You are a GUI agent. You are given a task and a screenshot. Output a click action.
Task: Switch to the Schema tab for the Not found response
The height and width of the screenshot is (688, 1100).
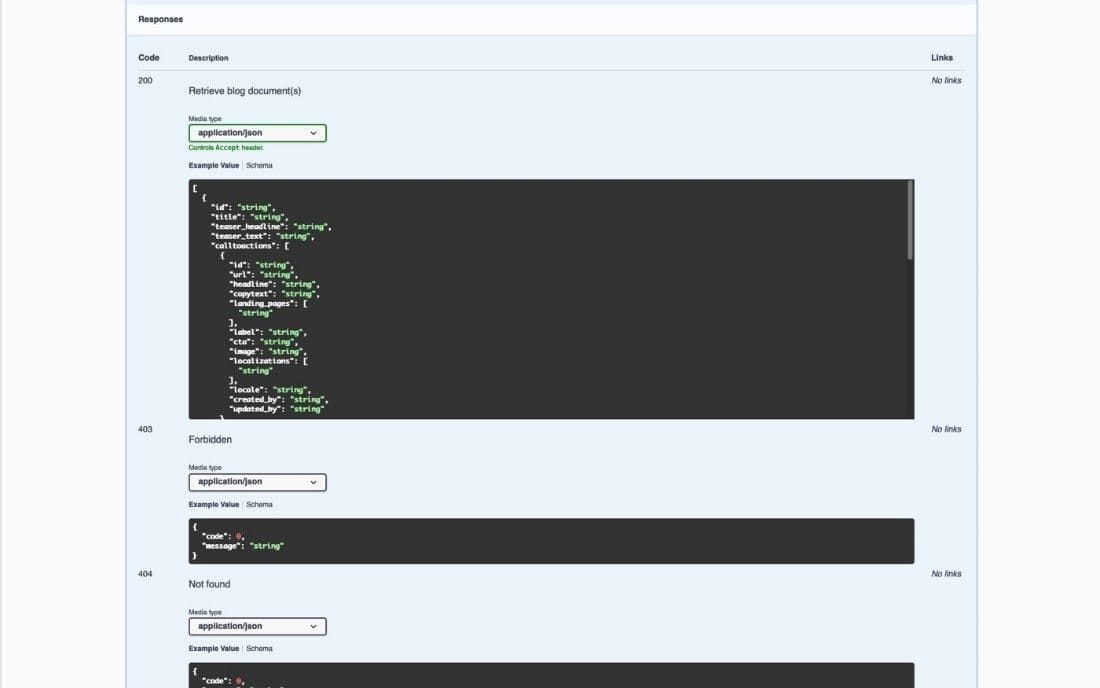[260, 648]
